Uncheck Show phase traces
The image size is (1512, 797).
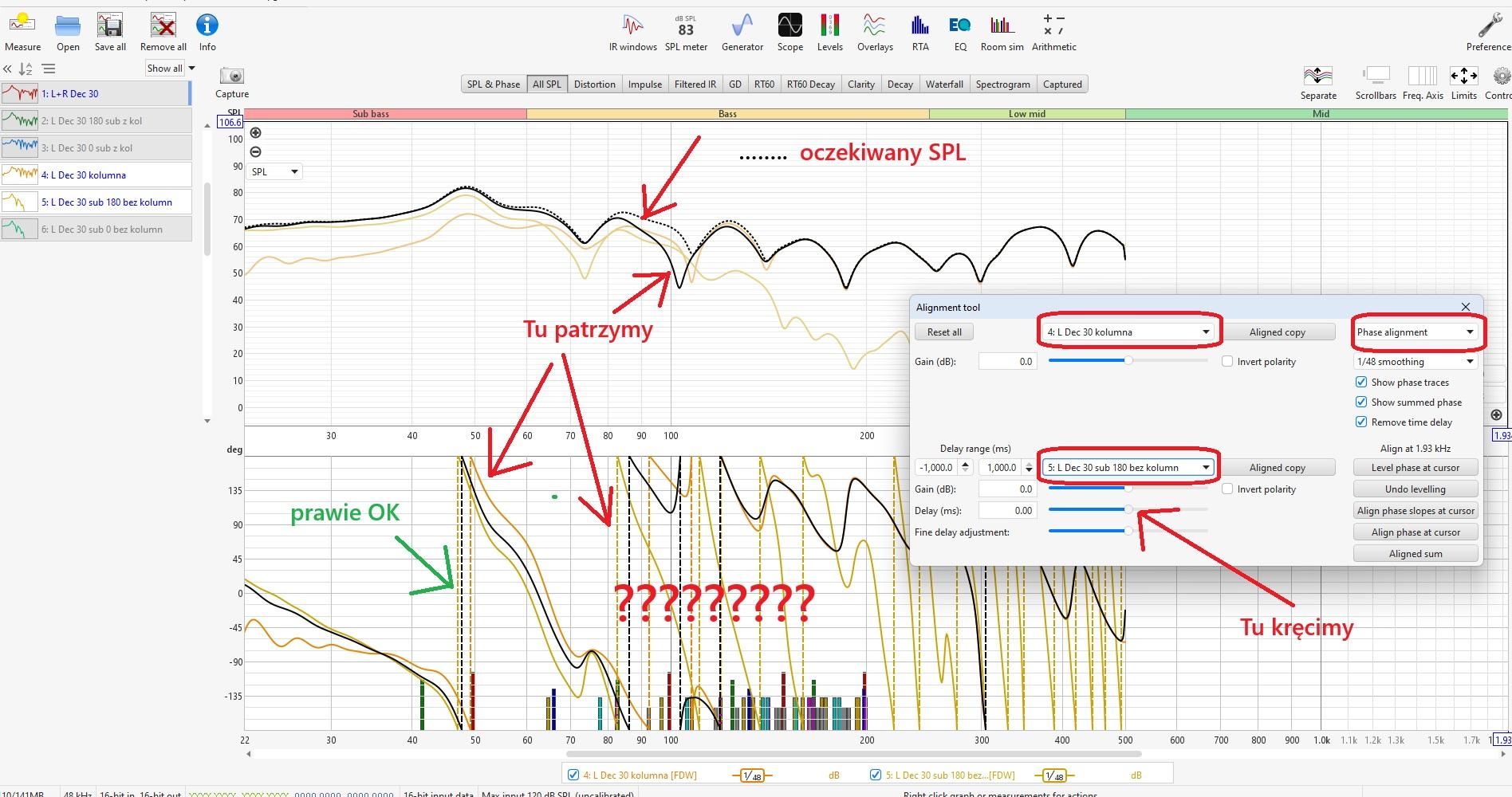coord(1361,383)
